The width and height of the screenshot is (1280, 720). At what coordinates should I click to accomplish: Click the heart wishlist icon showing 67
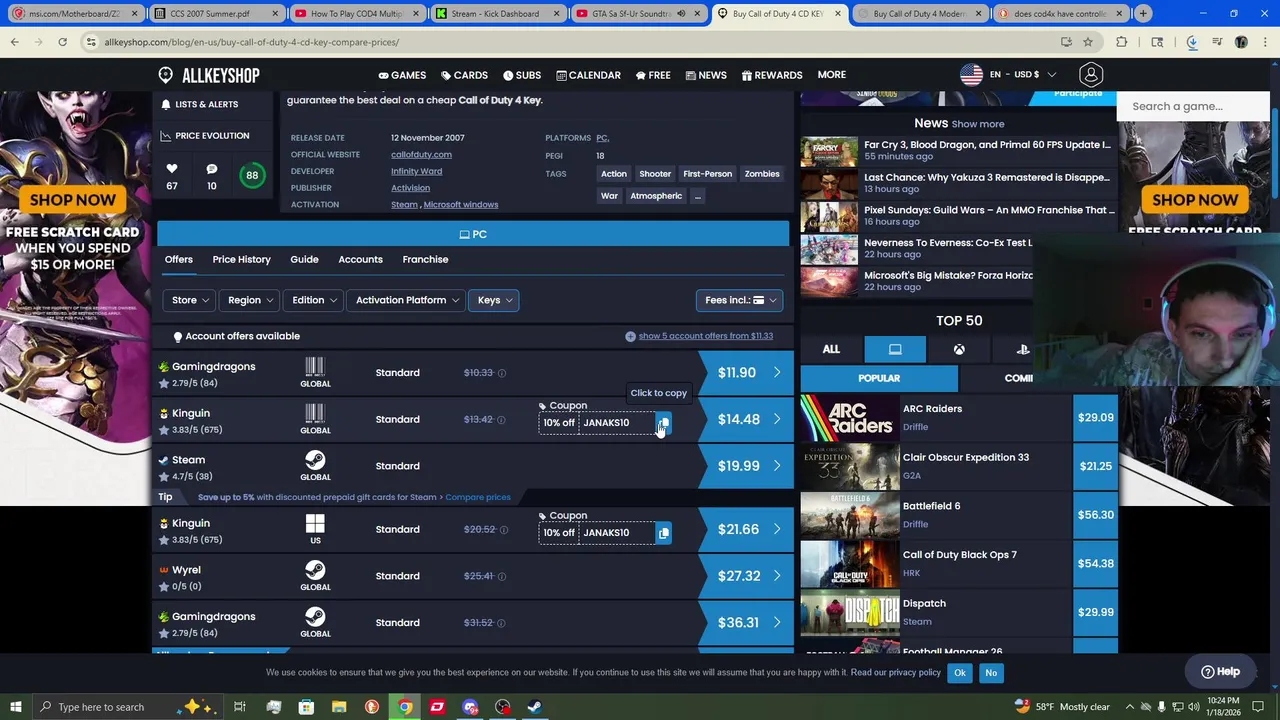click(172, 169)
